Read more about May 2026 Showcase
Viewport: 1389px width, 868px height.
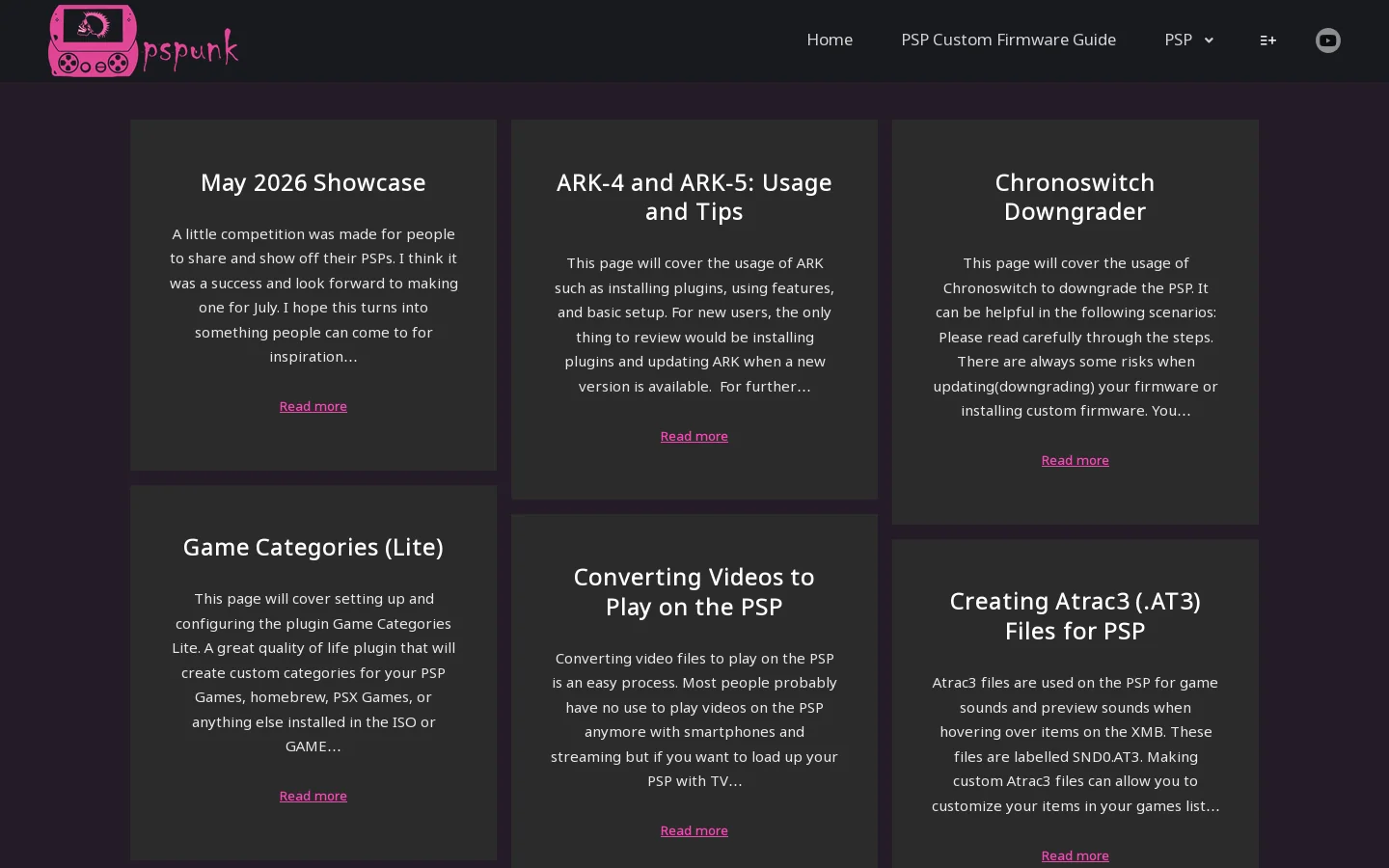313,406
